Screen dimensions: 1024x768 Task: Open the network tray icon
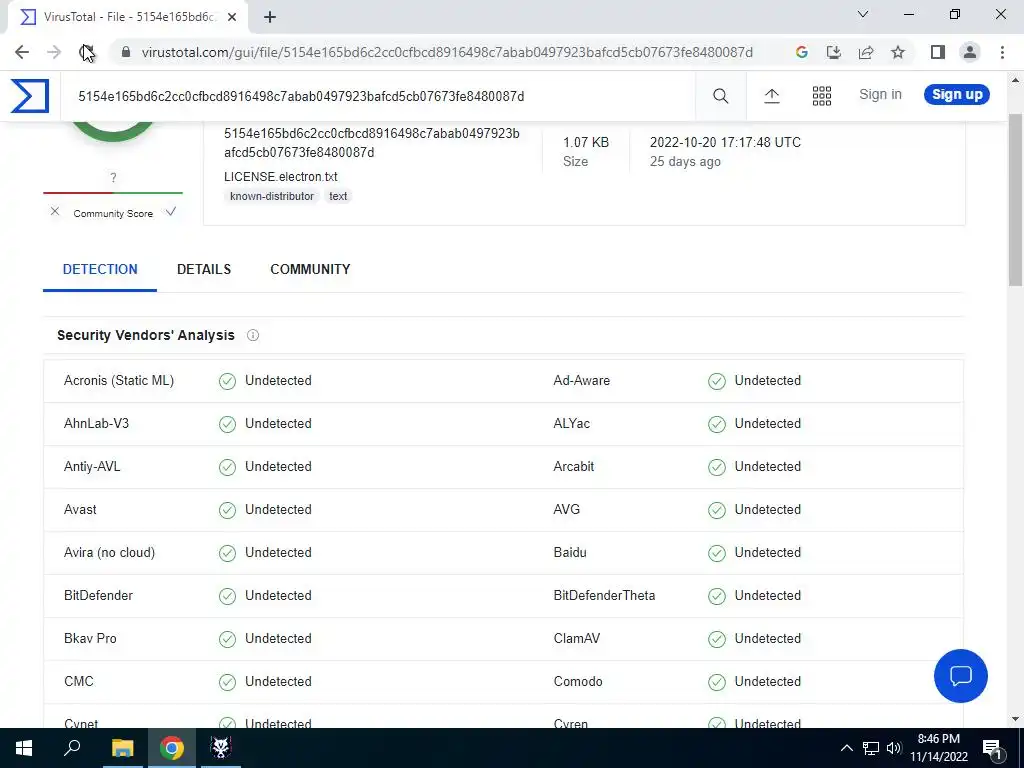point(871,748)
